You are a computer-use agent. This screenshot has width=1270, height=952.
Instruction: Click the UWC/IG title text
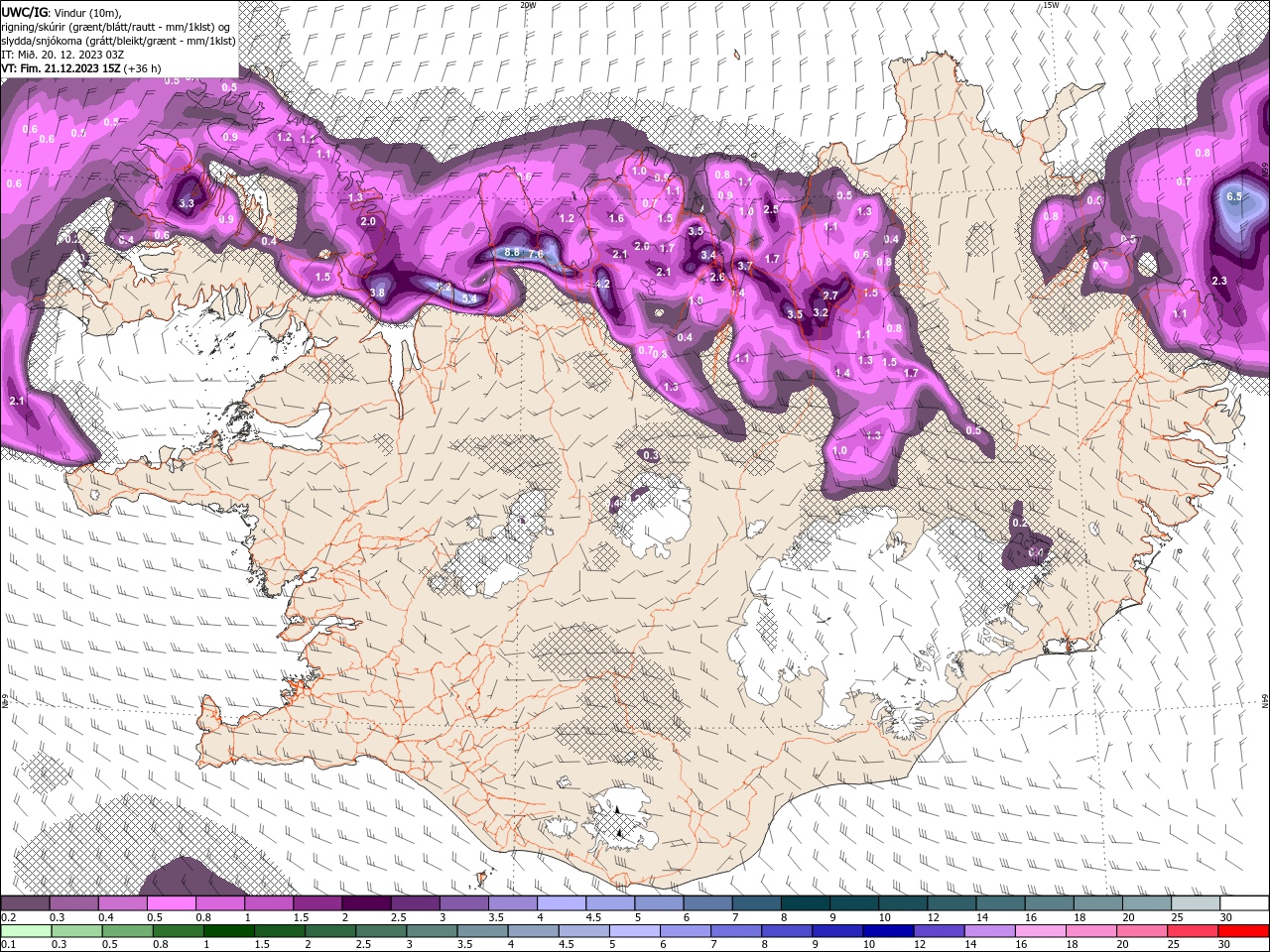click(25, 12)
